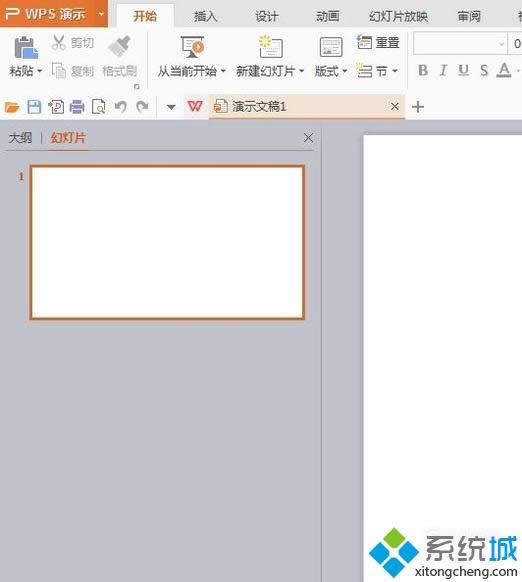Screen dimensions: 522x582
Task: Switch to the 幻灯片 slides pane tab
Action: [x=68, y=138]
